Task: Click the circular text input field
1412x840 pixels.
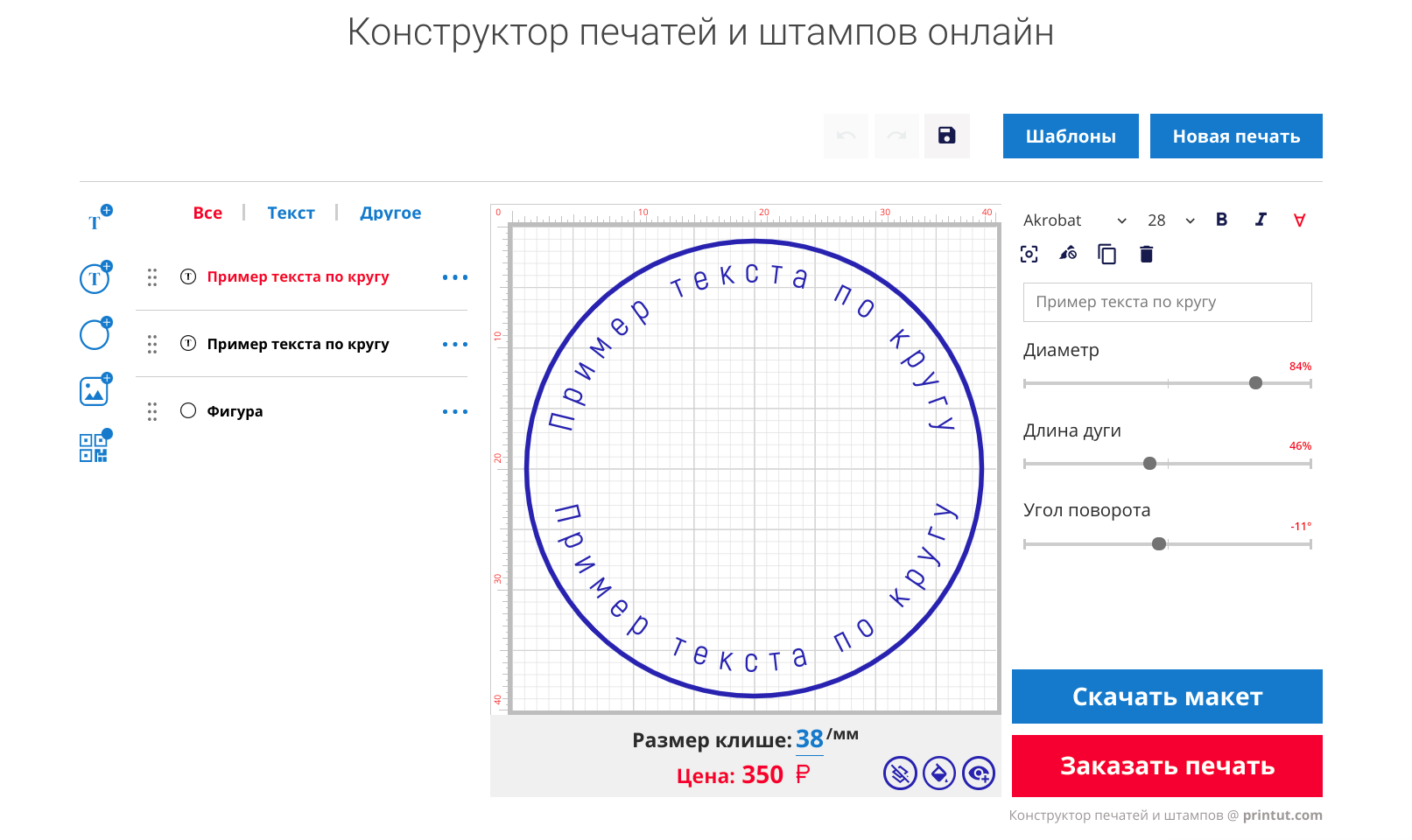Action: (1167, 302)
